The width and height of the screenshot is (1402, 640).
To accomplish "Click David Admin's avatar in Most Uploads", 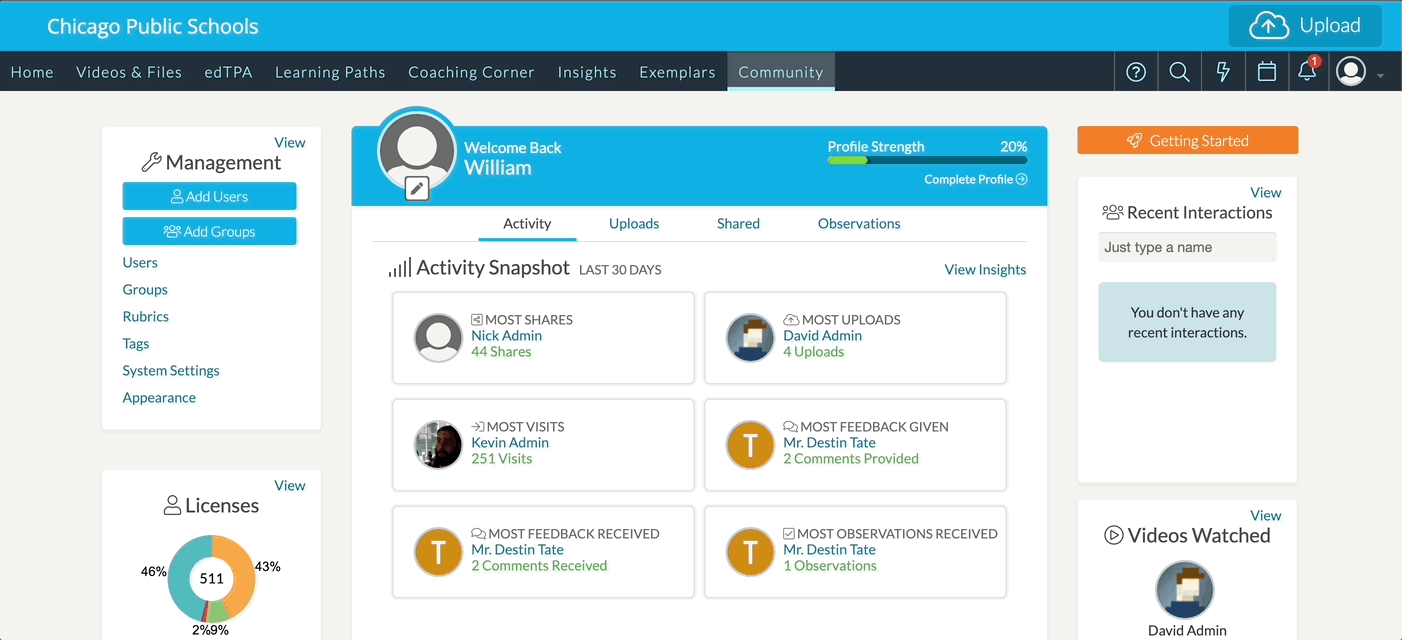I will click(750, 337).
